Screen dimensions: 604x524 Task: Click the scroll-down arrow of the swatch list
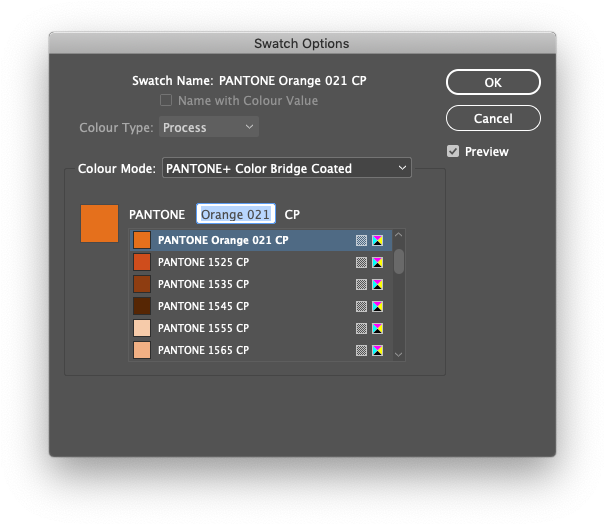(x=399, y=354)
